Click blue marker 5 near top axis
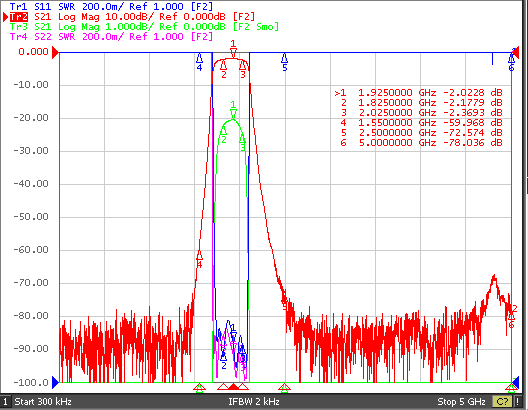The width and height of the screenshot is (528, 410). pyautogui.click(x=285, y=62)
